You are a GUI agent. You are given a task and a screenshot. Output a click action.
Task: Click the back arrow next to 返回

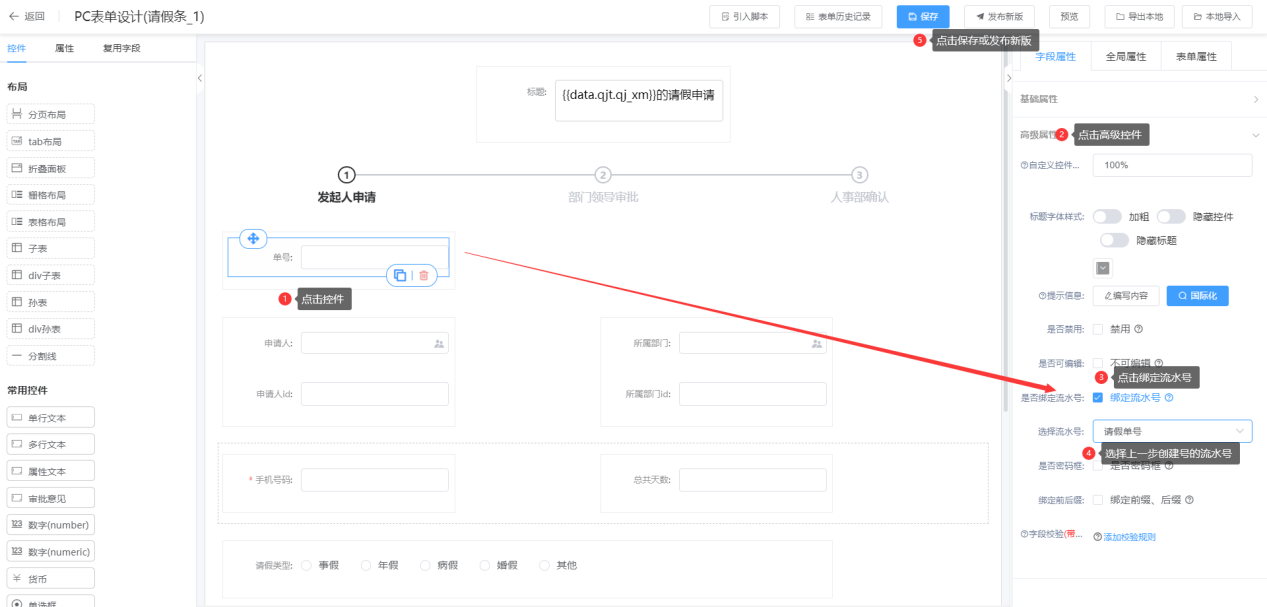(13, 17)
